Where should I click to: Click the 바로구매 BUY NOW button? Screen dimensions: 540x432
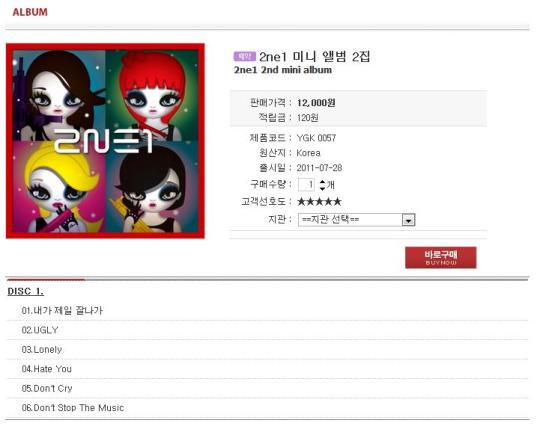(x=440, y=257)
